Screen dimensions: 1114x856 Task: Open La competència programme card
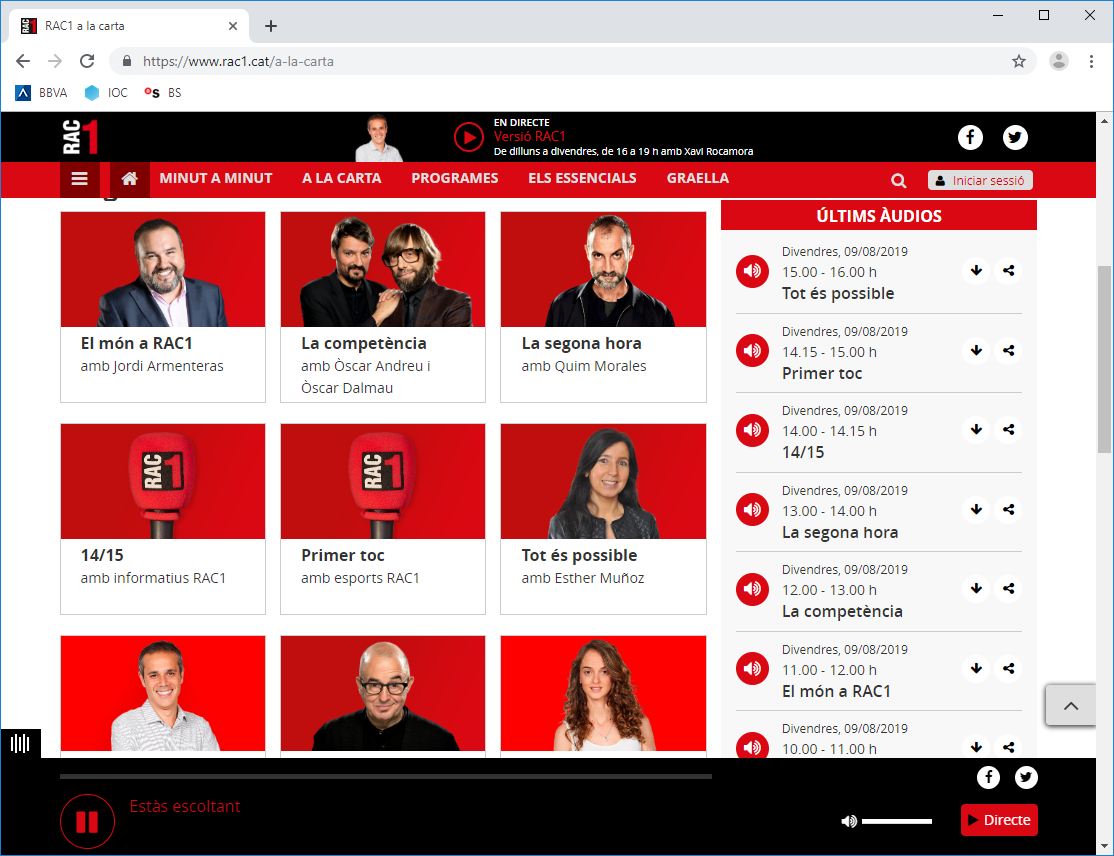[x=383, y=306]
